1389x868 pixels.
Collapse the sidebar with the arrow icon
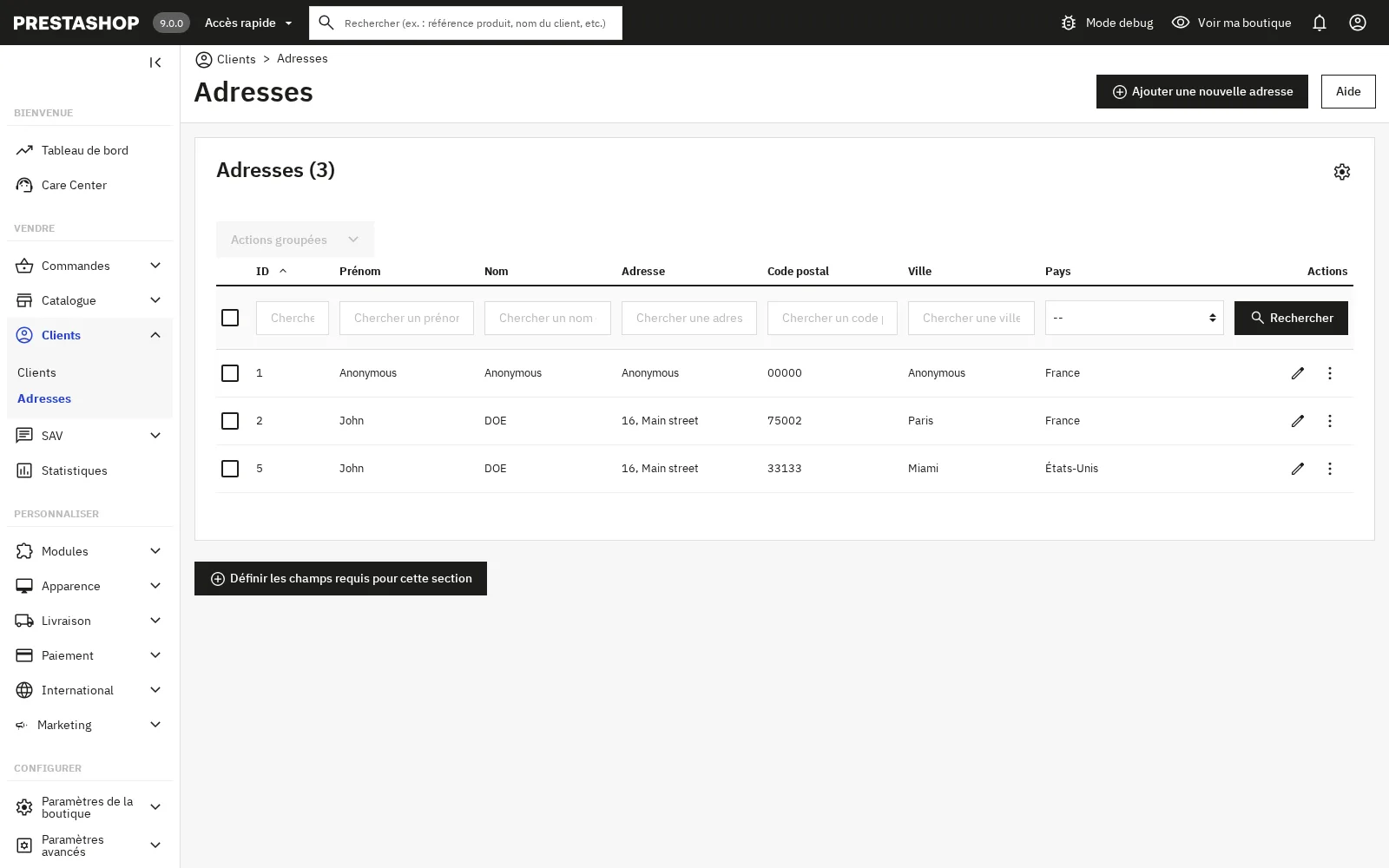(x=155, y=62)
